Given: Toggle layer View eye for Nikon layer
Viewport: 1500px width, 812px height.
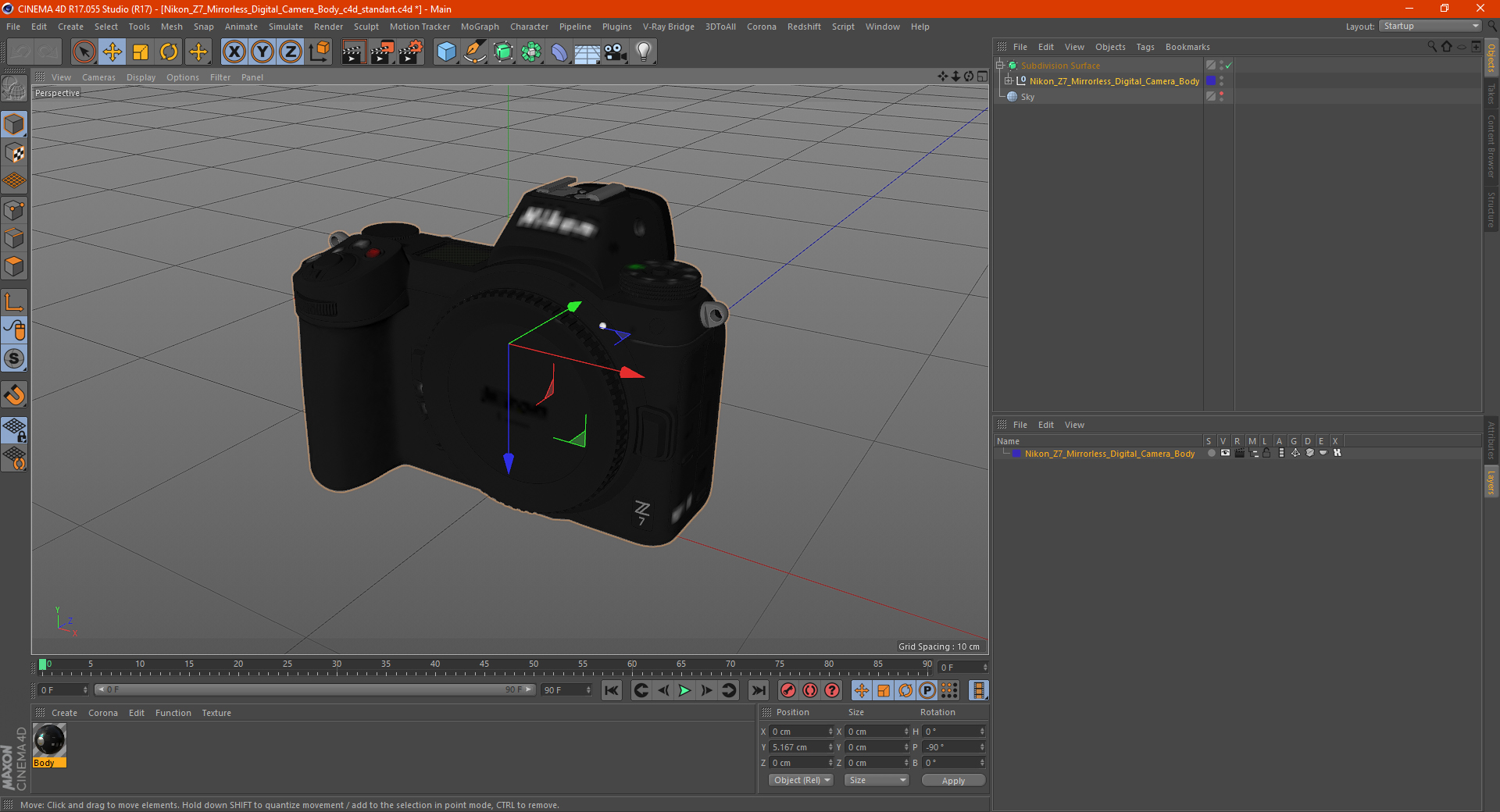Looking at the screenshot, I should point(1225,453).
